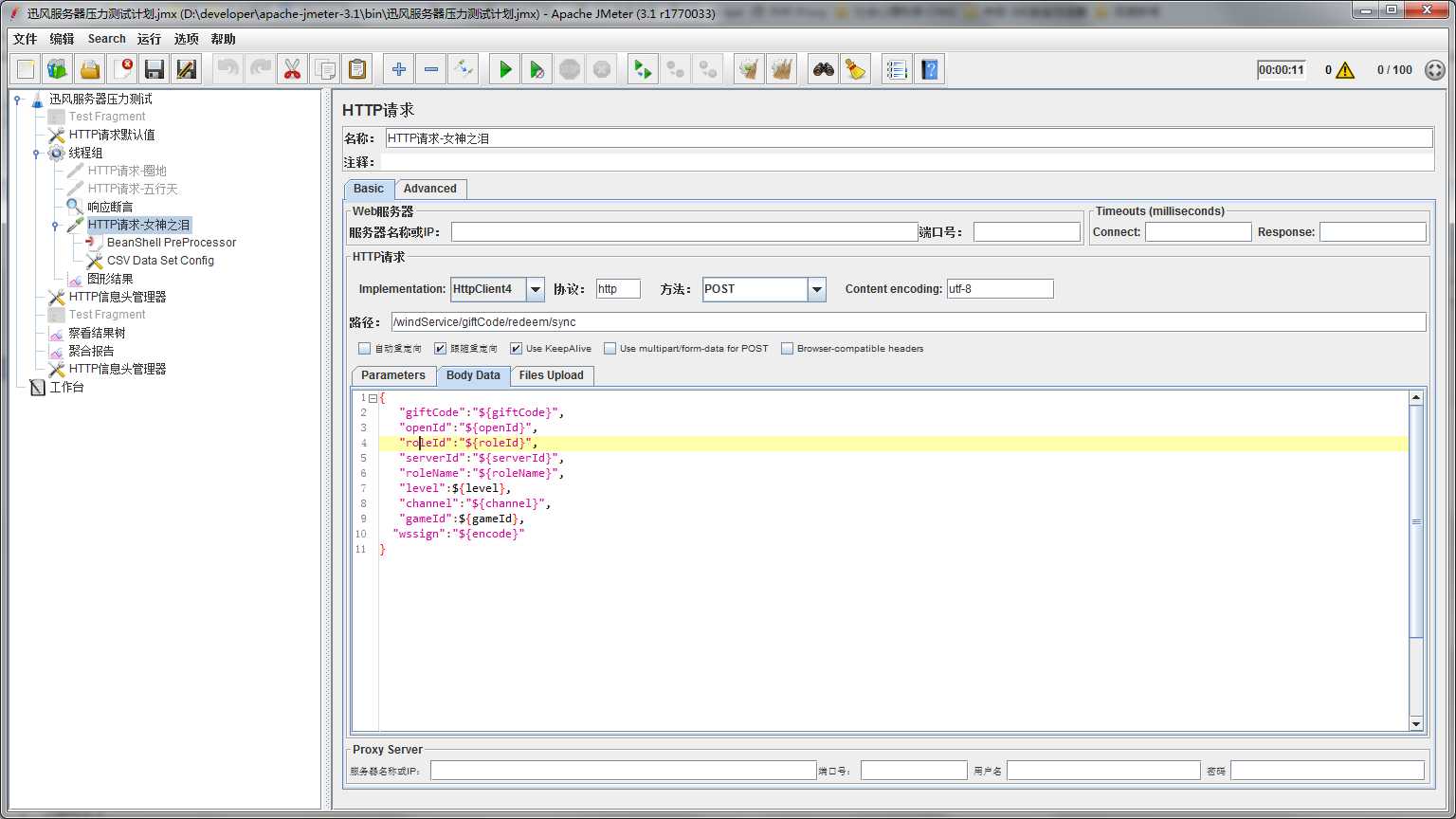
Task: Click the Clear results broom icon
Action: tap(750, 69)
